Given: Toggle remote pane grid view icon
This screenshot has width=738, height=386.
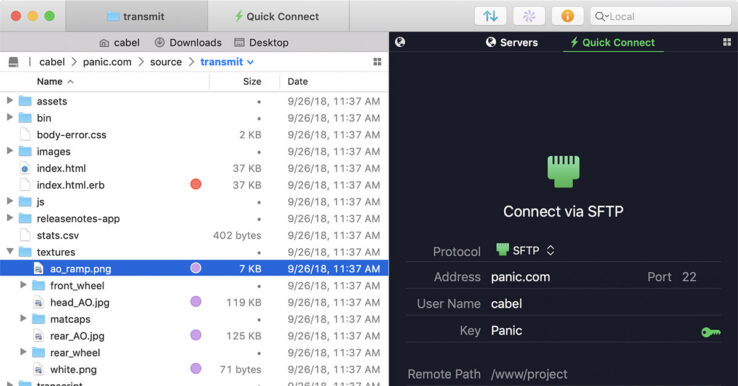Looking at the screenshot, I should [x=727, y=42].
